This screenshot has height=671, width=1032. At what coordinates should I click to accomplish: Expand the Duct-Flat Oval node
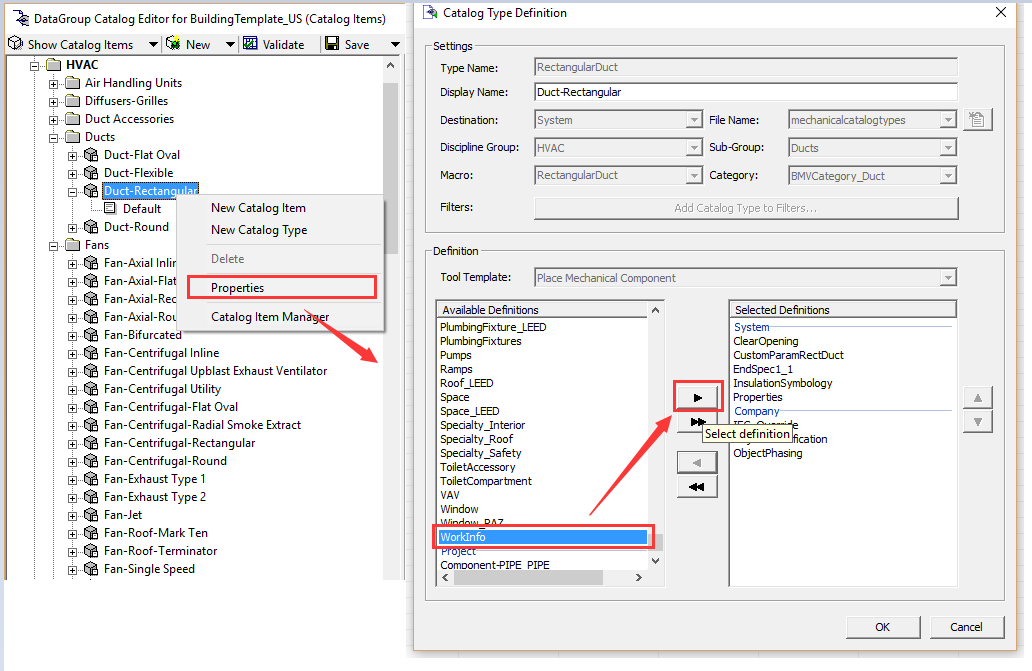[72, 156]
